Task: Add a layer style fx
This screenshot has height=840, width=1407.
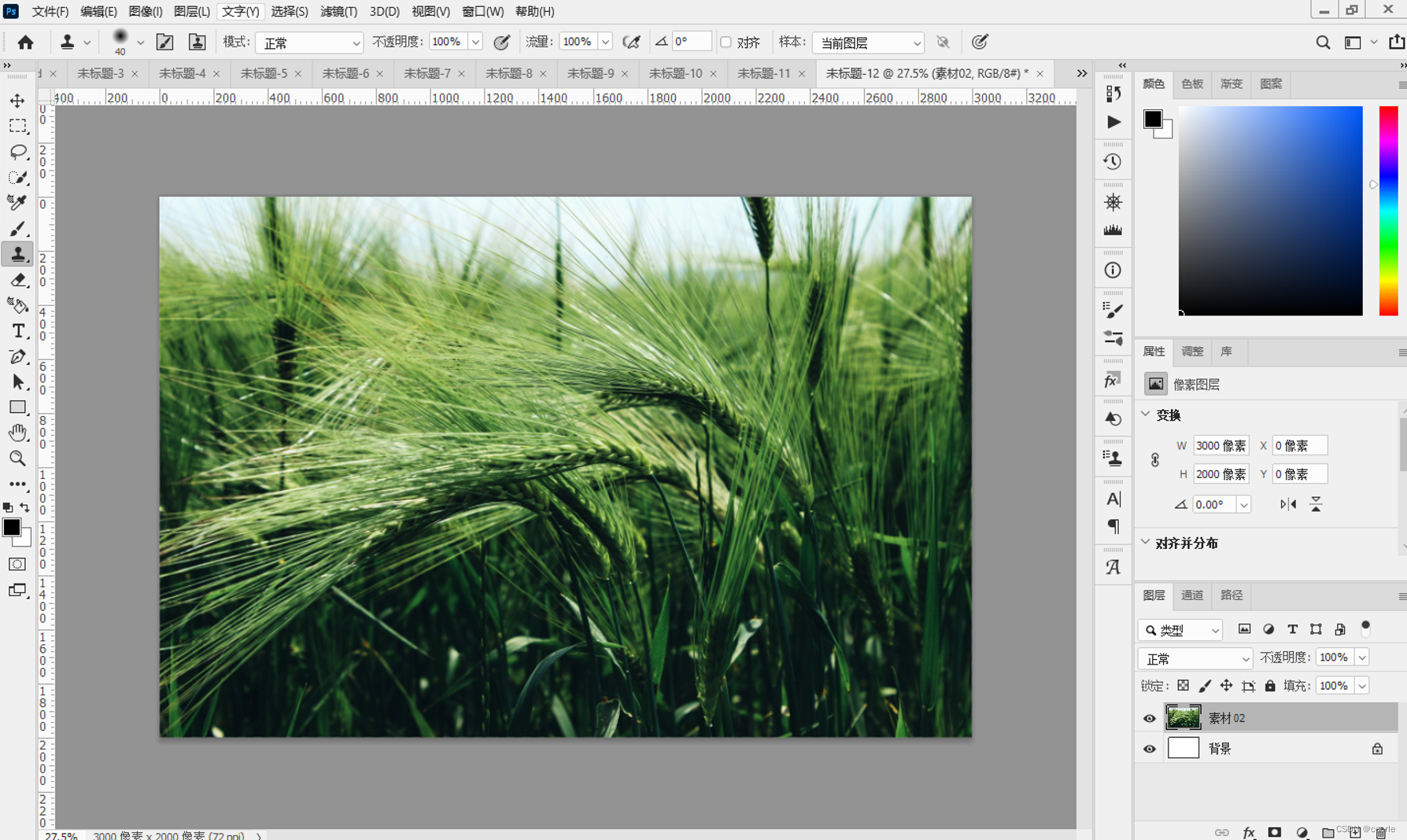Action: [1249, 832]
